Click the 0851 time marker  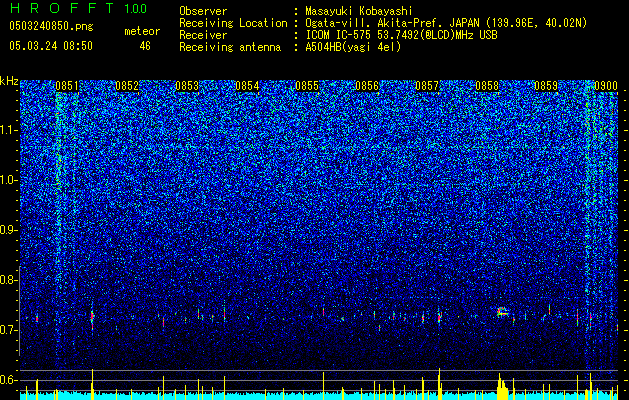click(67, 86)
